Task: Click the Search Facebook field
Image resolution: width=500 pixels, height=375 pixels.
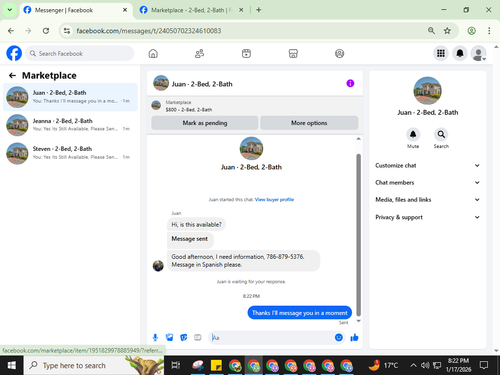Action: (x=80, y=53)
